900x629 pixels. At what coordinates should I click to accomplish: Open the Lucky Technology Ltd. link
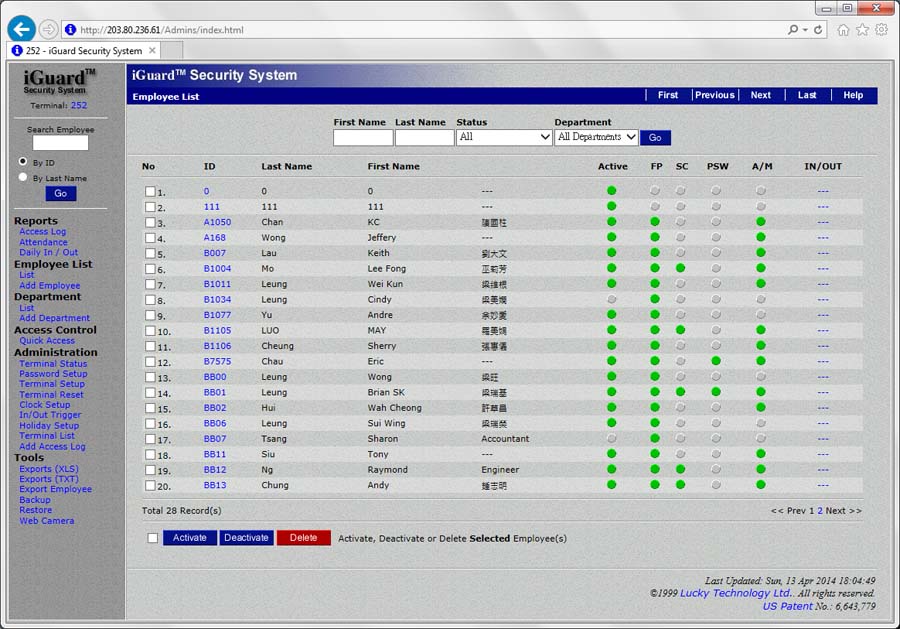click(735, 593)
